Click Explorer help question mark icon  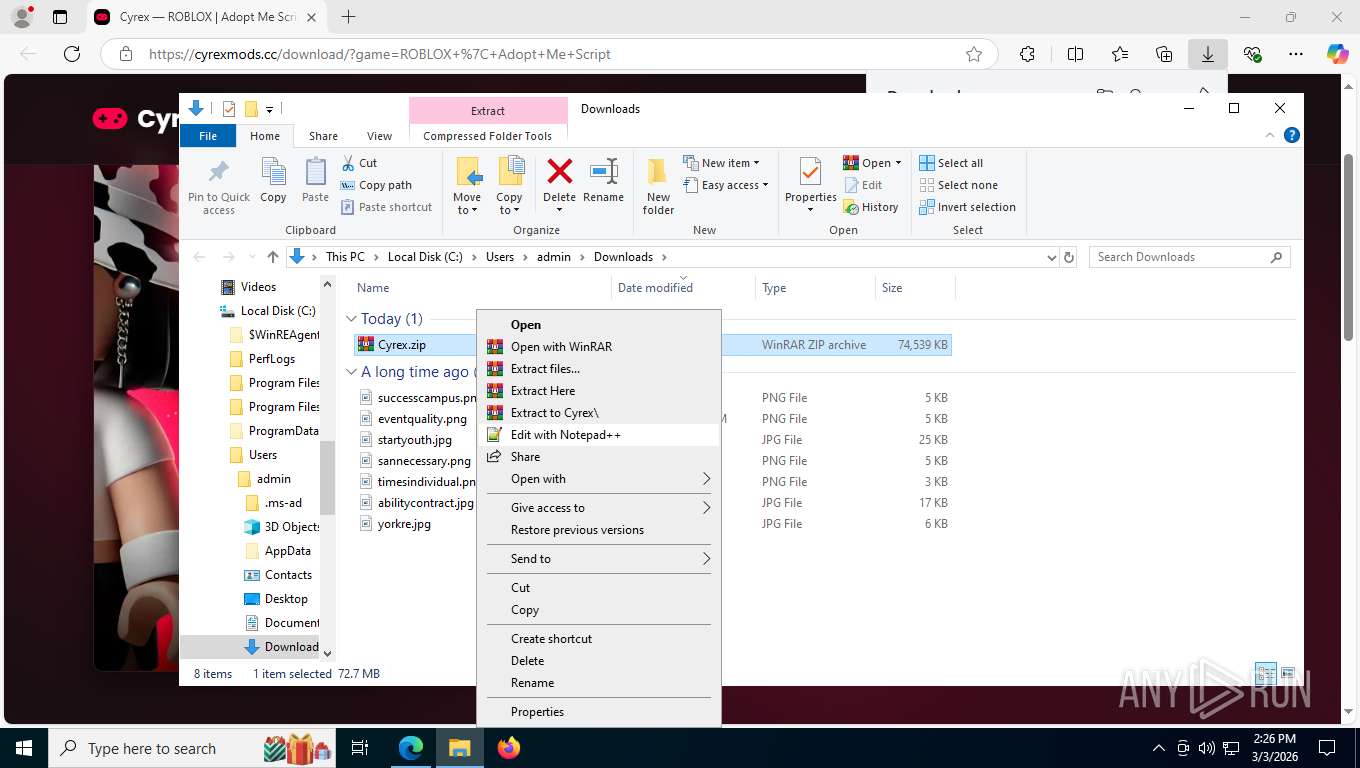point(1291,135)
